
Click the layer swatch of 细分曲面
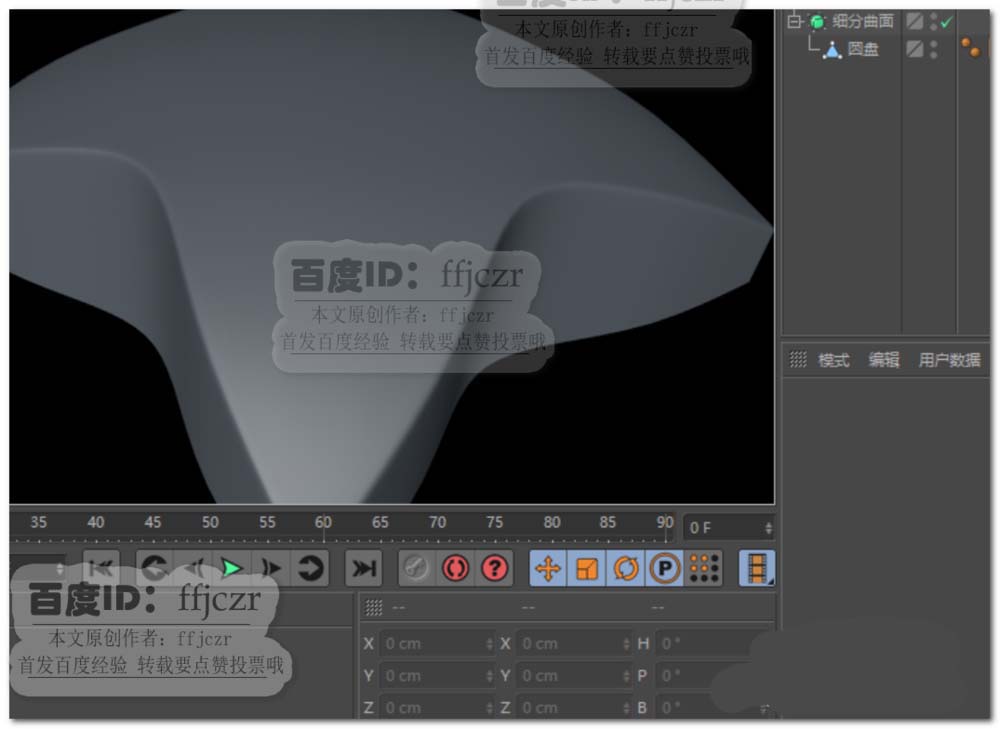tap(915, 22)
